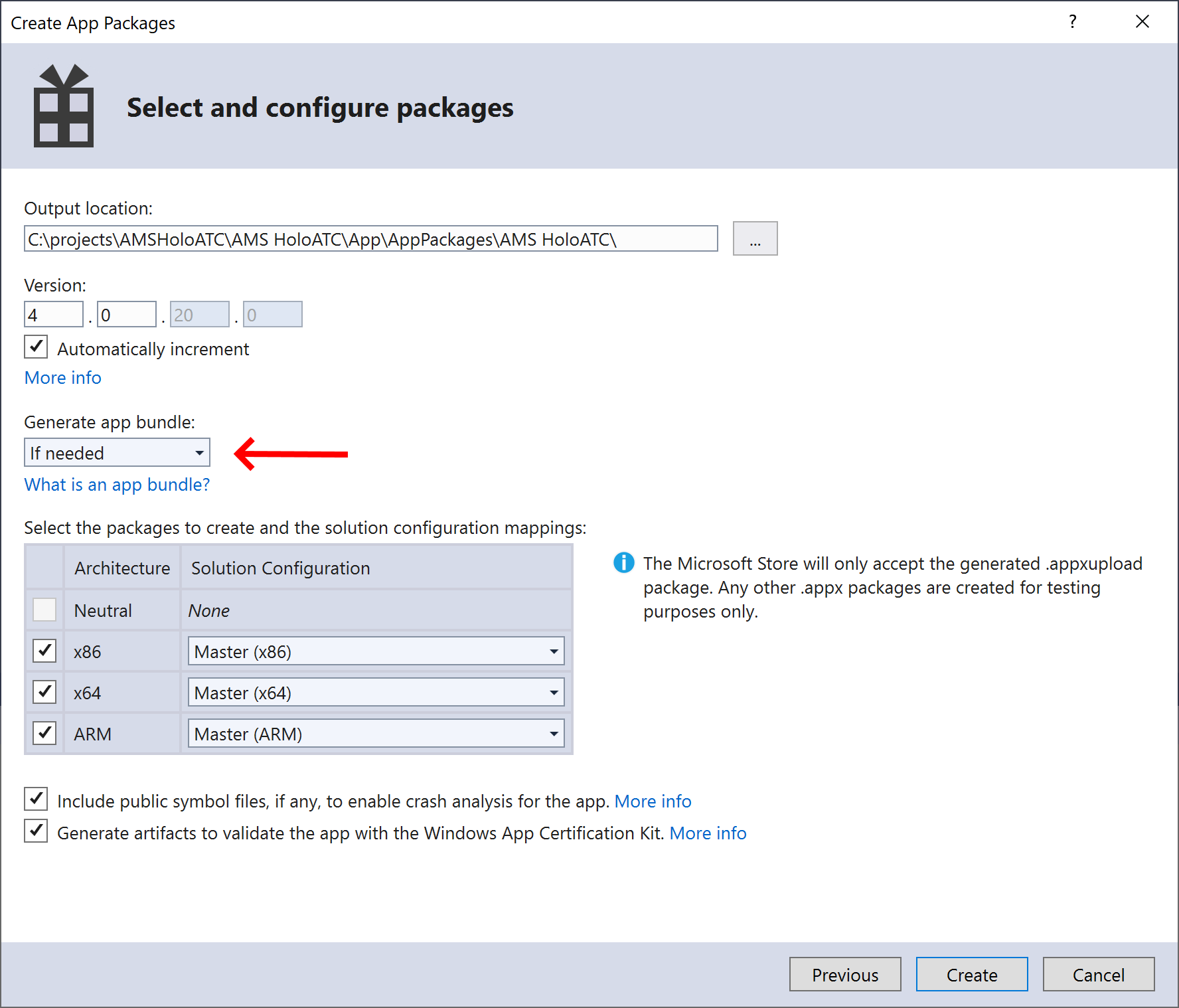1179x1008 pixels.
Task: Expand the Generate app bundle dropdown
Action: [x=117, y=452]
